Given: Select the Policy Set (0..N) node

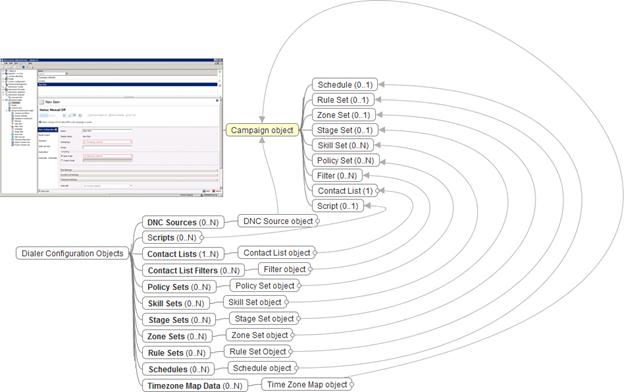Looking at the screenshot, I should point(345,160).
